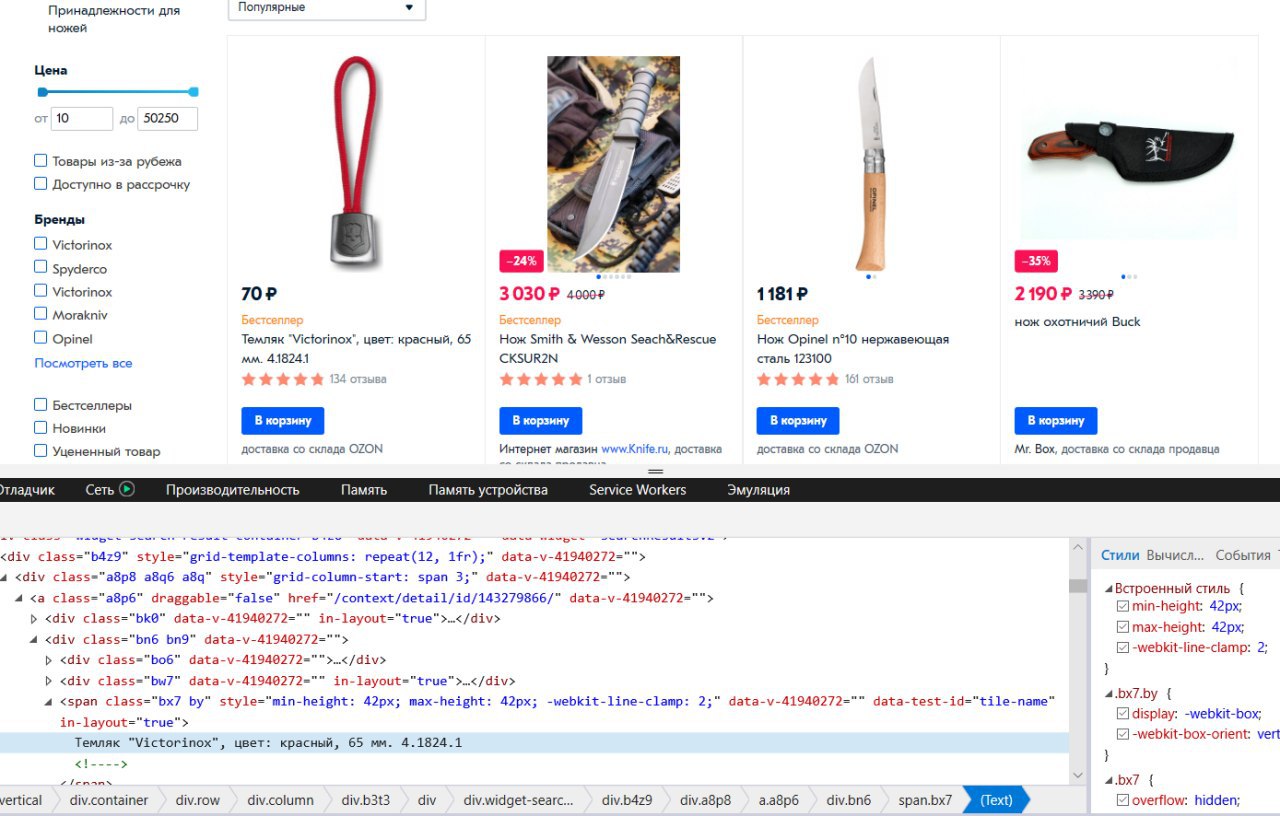The width and height of the screenshot is (1280, 816).
Task: Toggle the -webkit-line-clamp CSS declaration
Action: 1122,648
